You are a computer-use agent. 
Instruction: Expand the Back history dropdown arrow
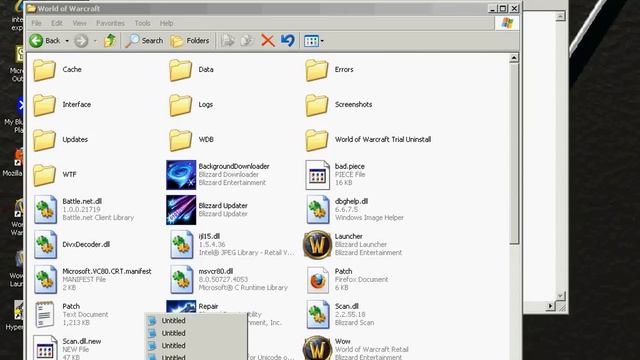coord(67,41)
